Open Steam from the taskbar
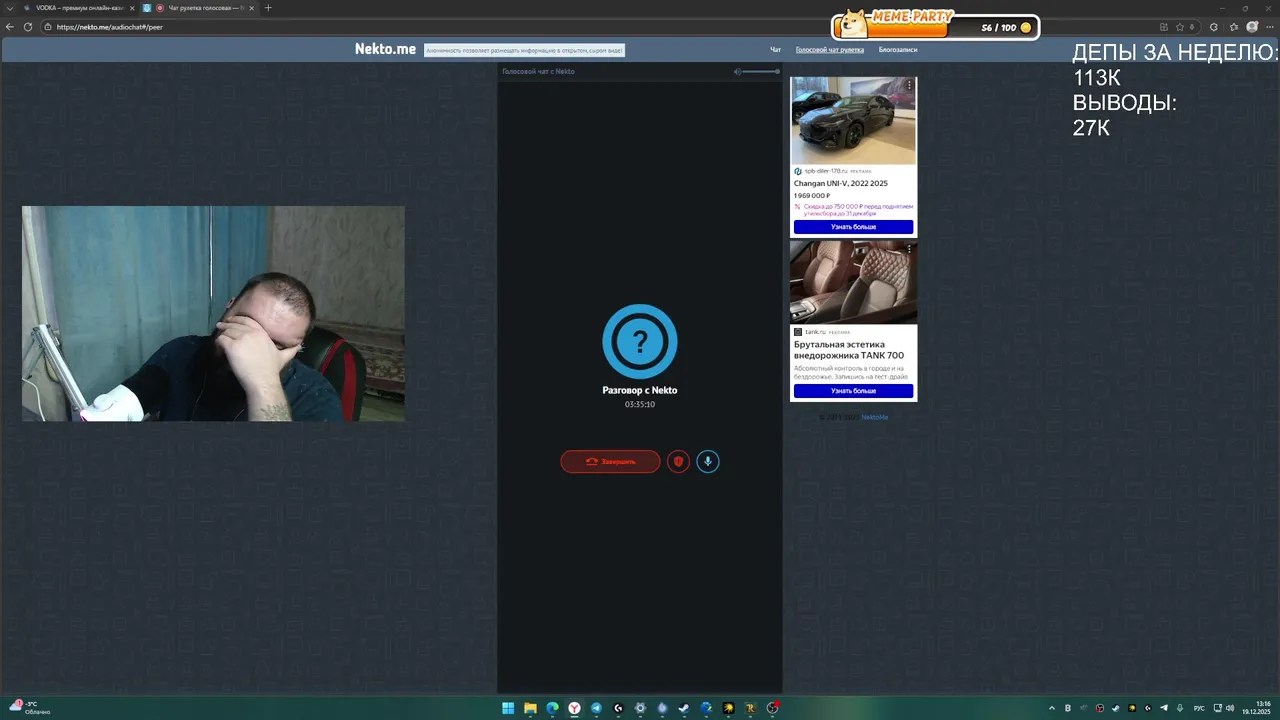Screen dimensions: 1280x720 [684, 708]
